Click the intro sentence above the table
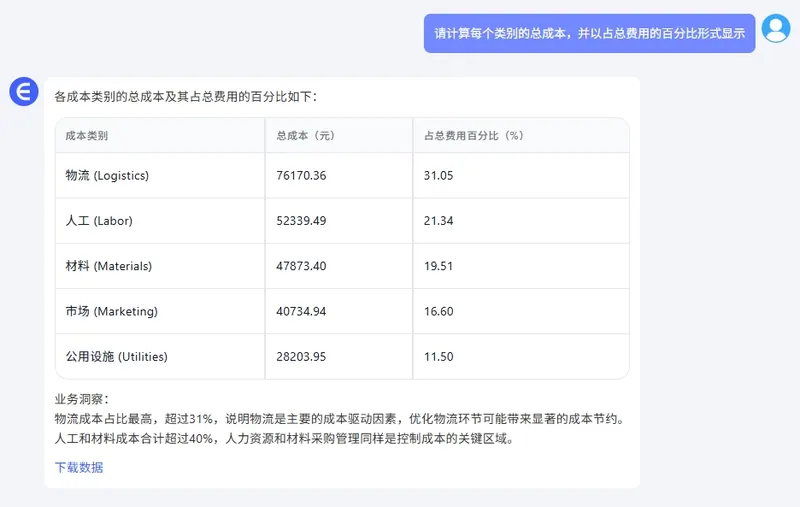 (185, 97)
